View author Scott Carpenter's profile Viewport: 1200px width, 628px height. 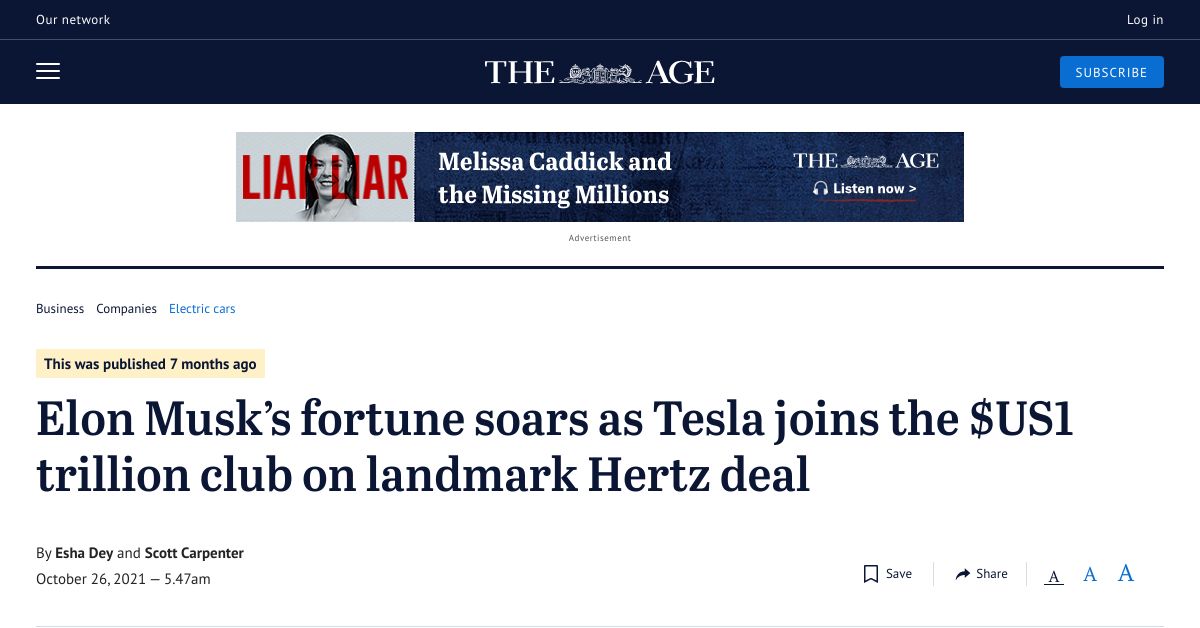(x=194, y=552)
